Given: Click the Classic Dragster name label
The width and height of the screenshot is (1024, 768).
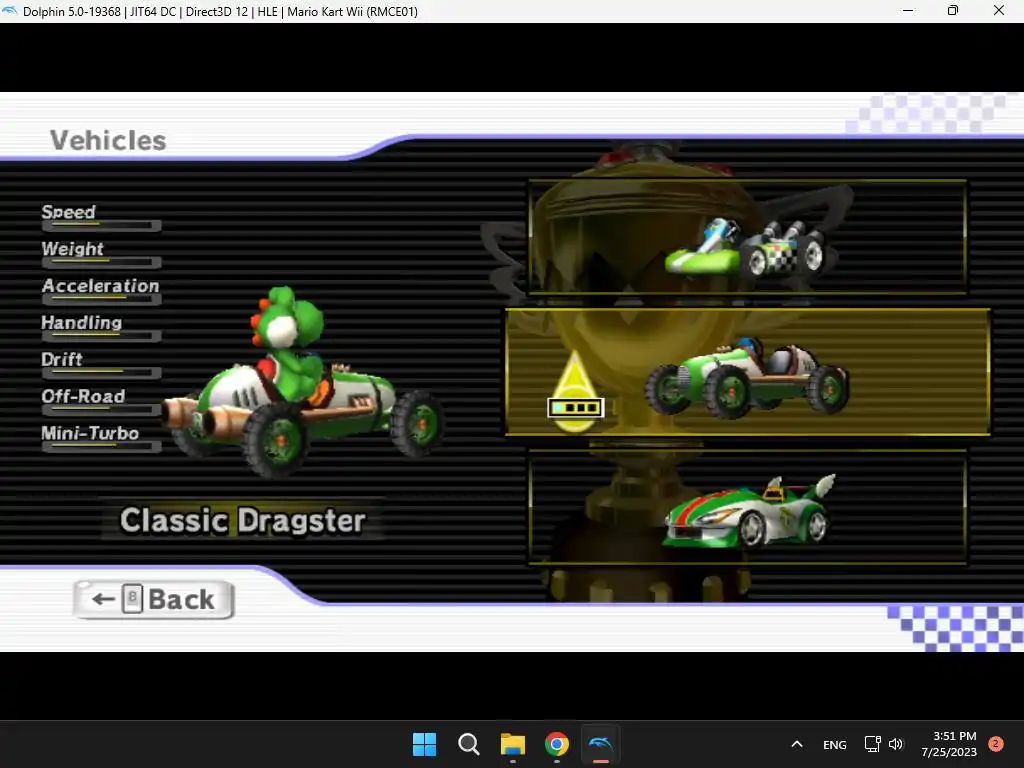Looking at the screenshot, I should click(242, 520).
